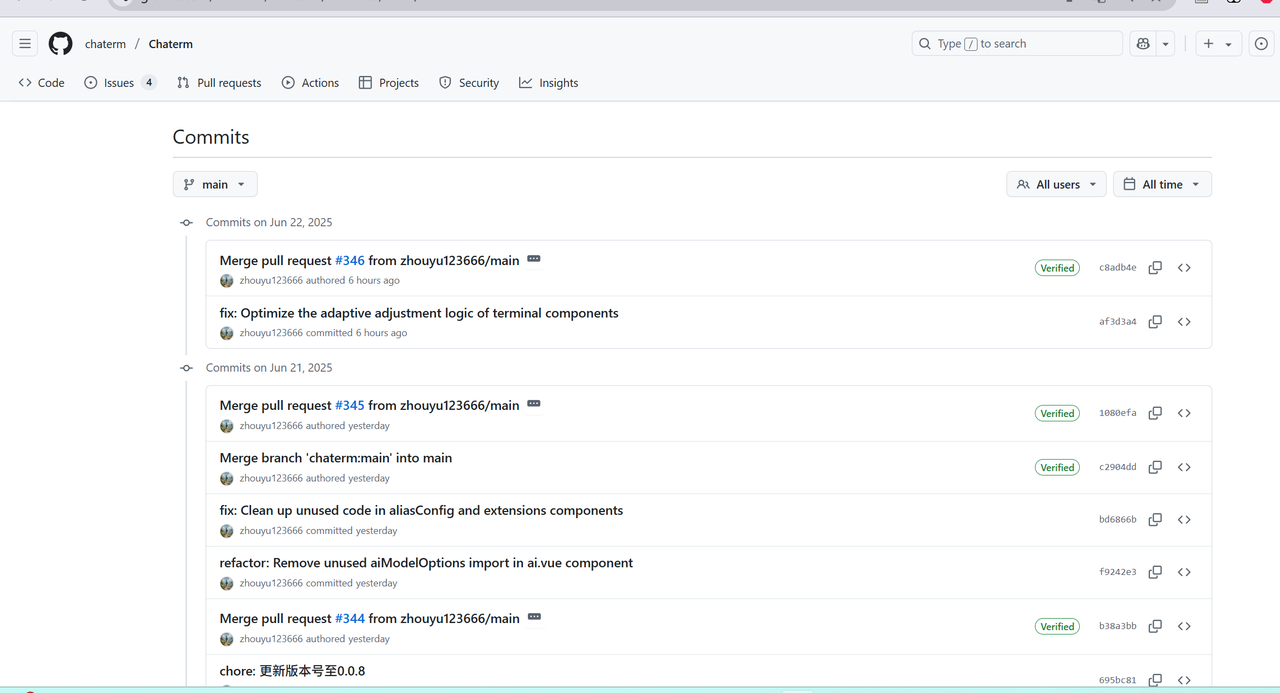1280x693 pixels.
Task: Switch to the Issues tab
Action: (x=120, y=83)
